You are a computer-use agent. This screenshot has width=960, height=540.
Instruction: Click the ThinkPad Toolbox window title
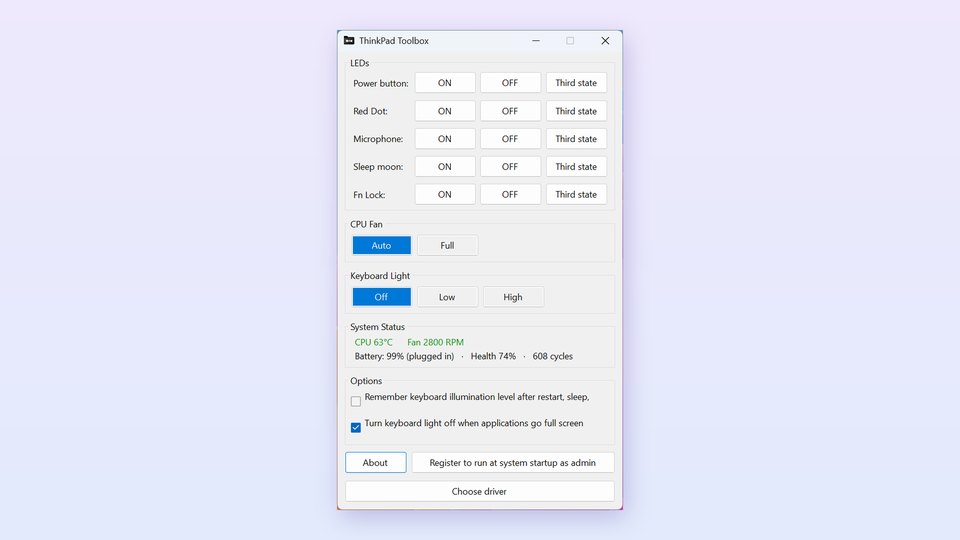click(394, 40)
